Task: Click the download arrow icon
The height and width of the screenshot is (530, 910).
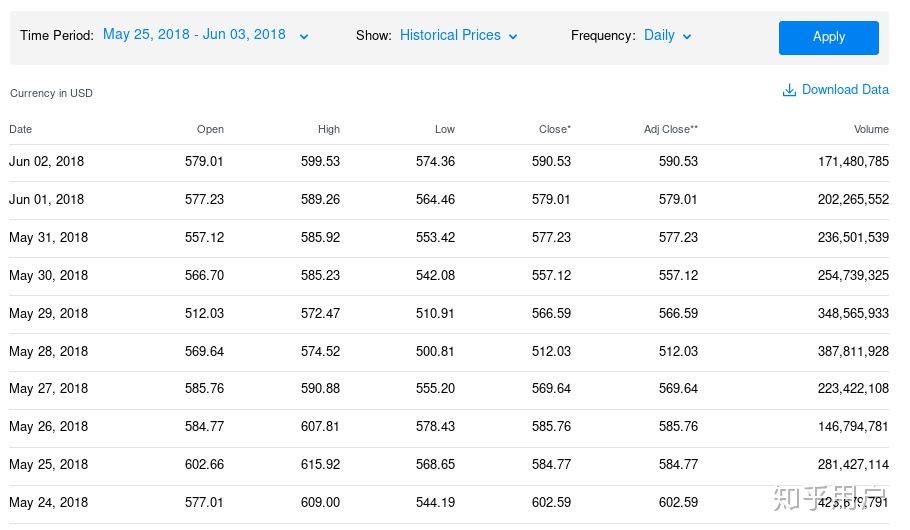Action: click(789, 90)
